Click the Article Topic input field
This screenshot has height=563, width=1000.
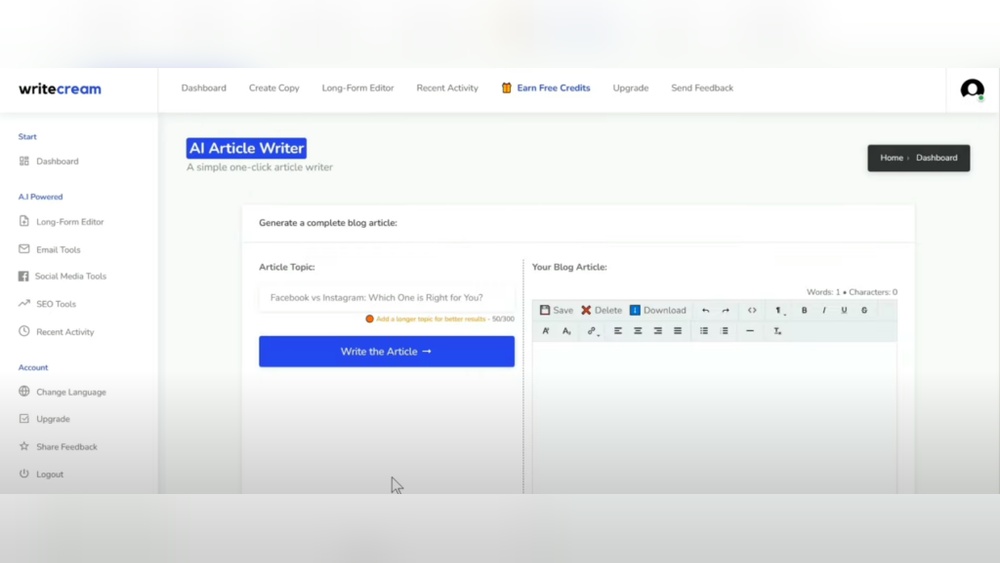[x=386, y=298]
